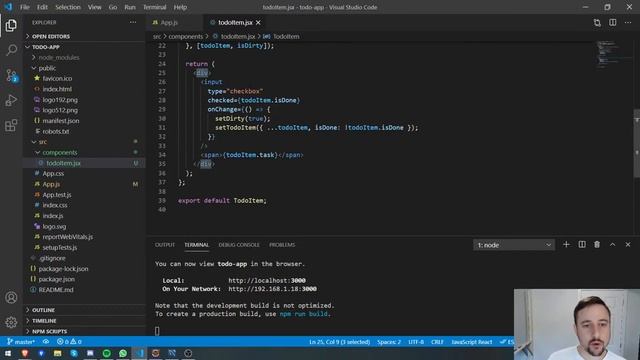
Task: Open the Run and Debug view
Action: pyautogui.click(x=11, y=100)
